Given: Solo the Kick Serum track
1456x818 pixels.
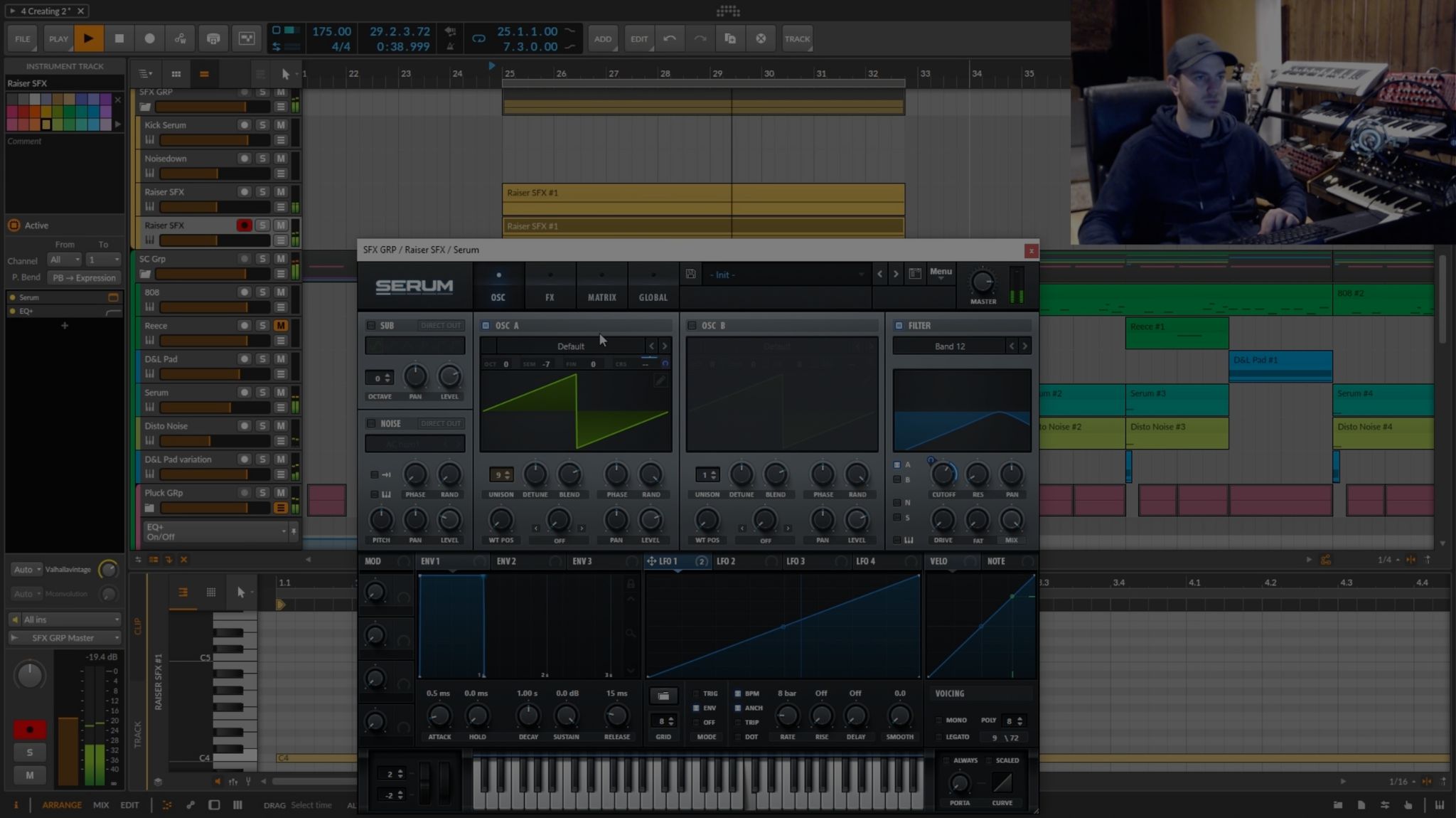Looking at the screenshot, I should 262,125.
